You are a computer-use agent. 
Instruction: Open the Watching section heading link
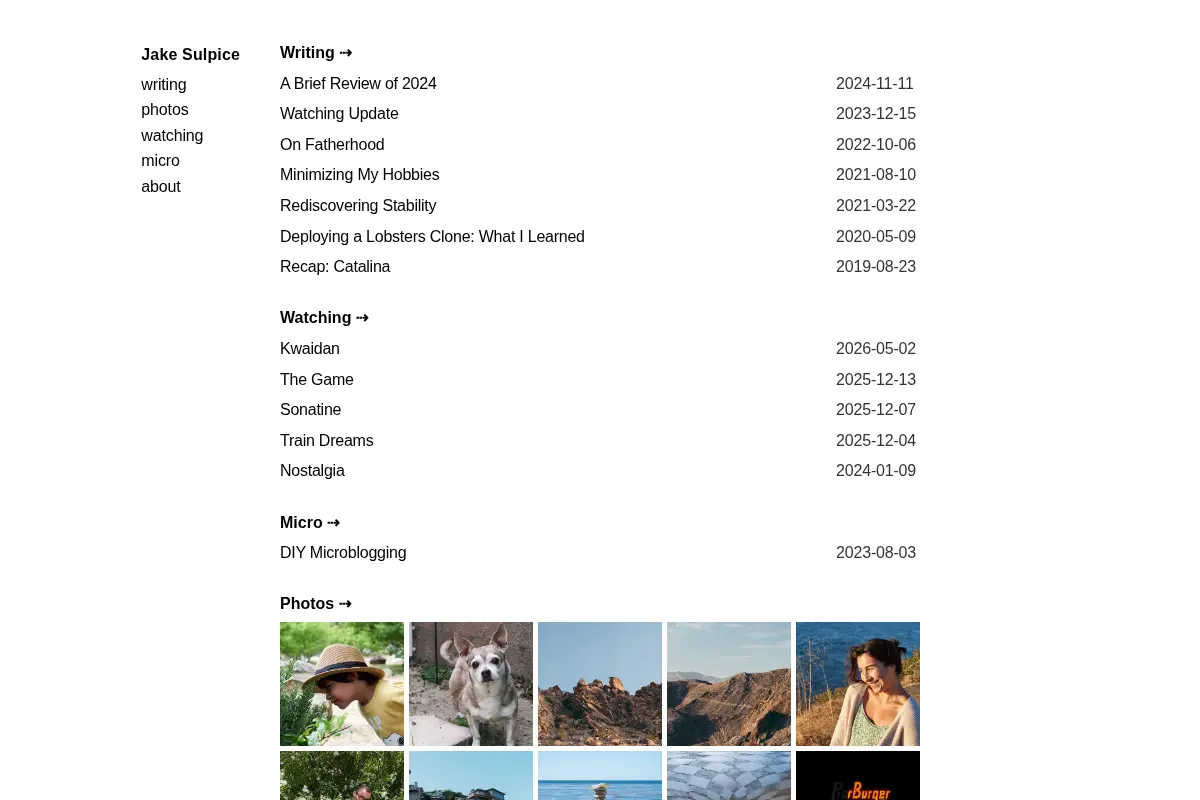pyautogui.click(x=324, y=318)
